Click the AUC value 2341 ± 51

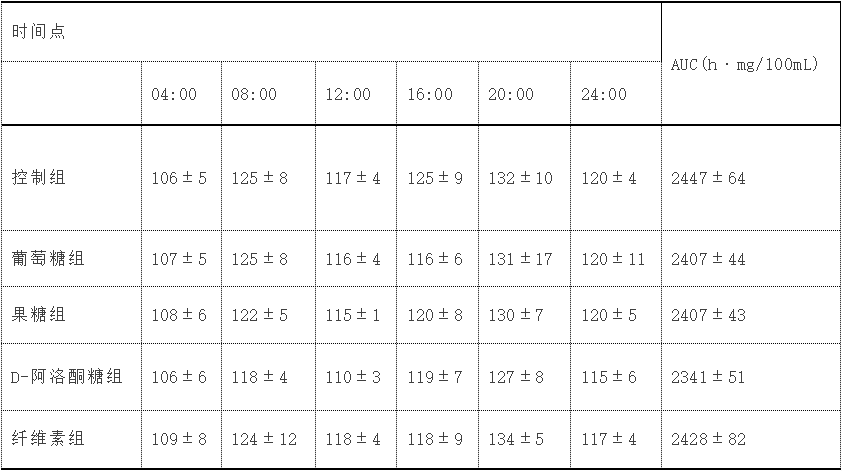[x=708, y=377]
